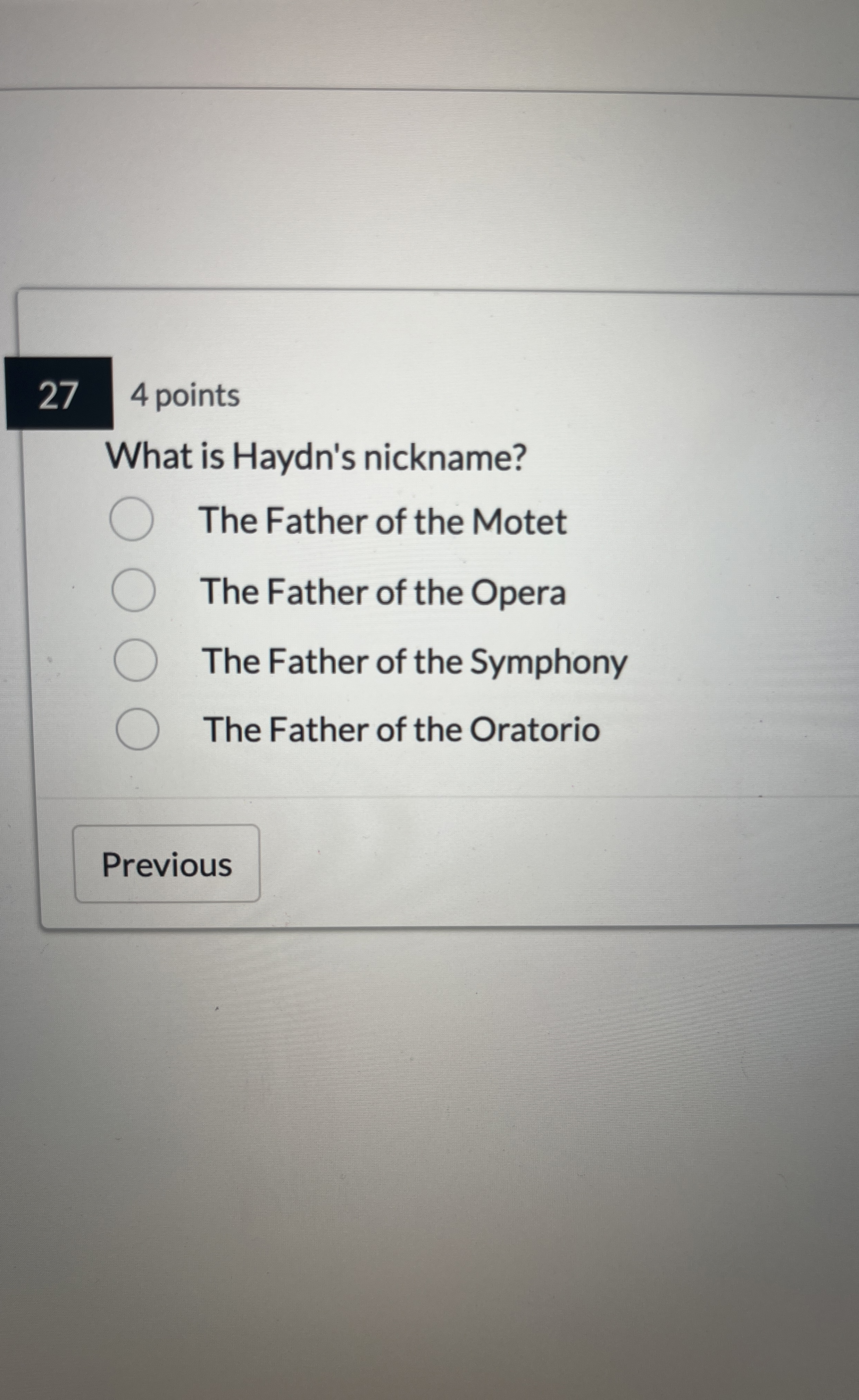
Task: Click the question text 'What is Haydn's nickname?'
Action: coord(318,456)
